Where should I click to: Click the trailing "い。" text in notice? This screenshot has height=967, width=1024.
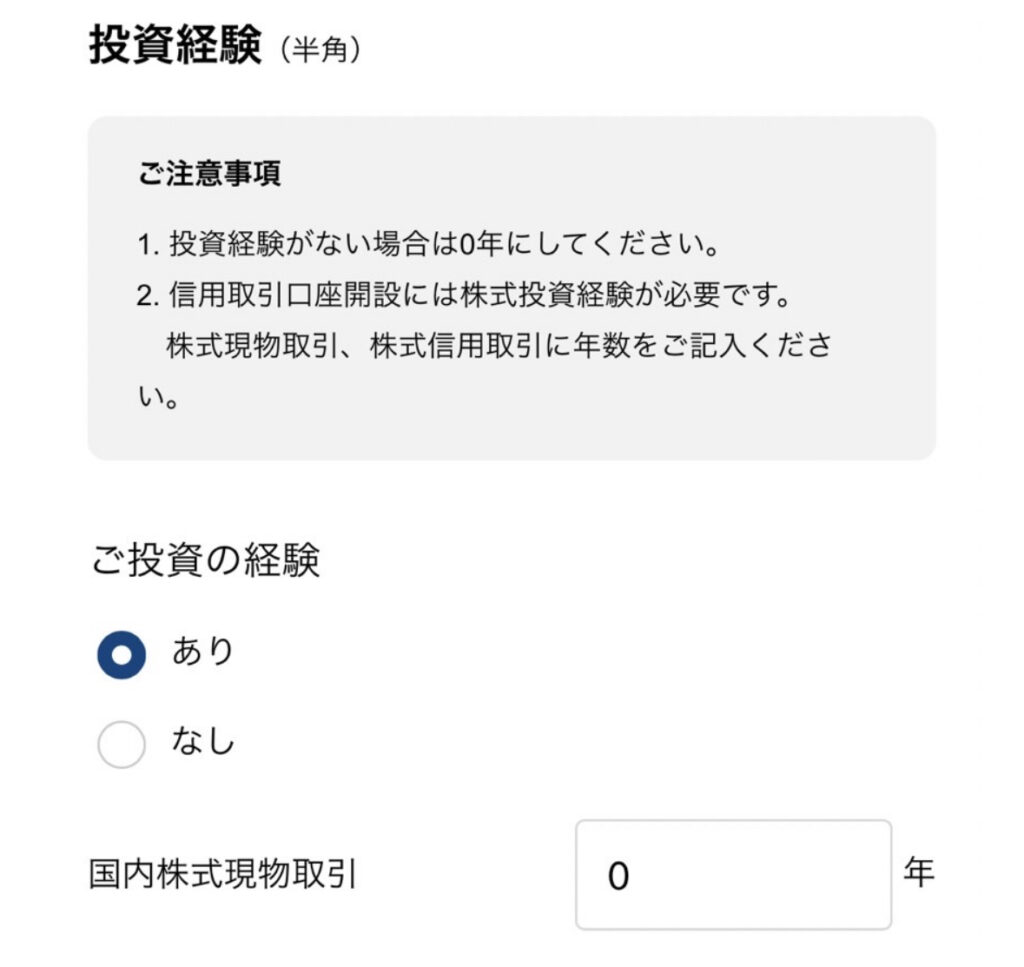[x=158, y=402]
